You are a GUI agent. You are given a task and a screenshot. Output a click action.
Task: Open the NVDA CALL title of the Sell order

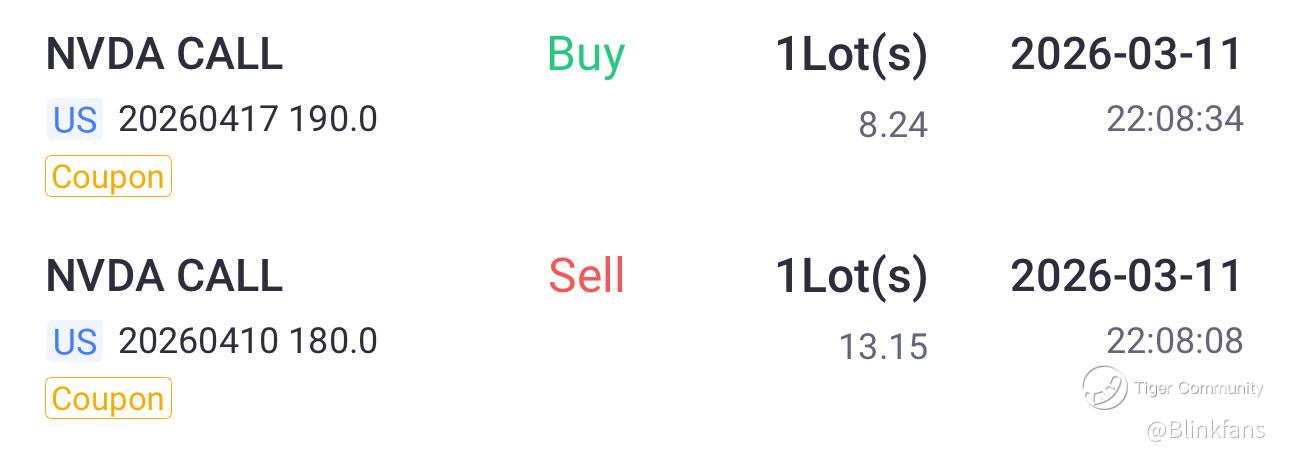point(164,276)
